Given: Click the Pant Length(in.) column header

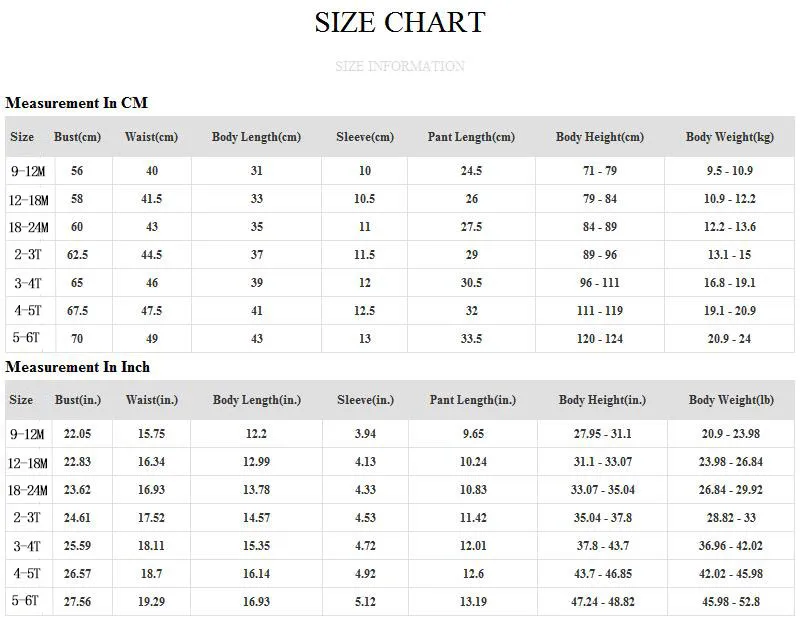Looking at the screenshot, I should tap(473, 400).
